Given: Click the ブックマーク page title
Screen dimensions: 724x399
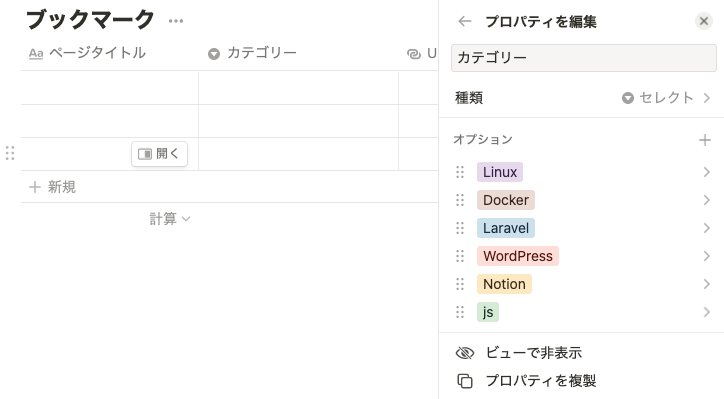Looking at the screenshot, I should [x=90, y=20].
